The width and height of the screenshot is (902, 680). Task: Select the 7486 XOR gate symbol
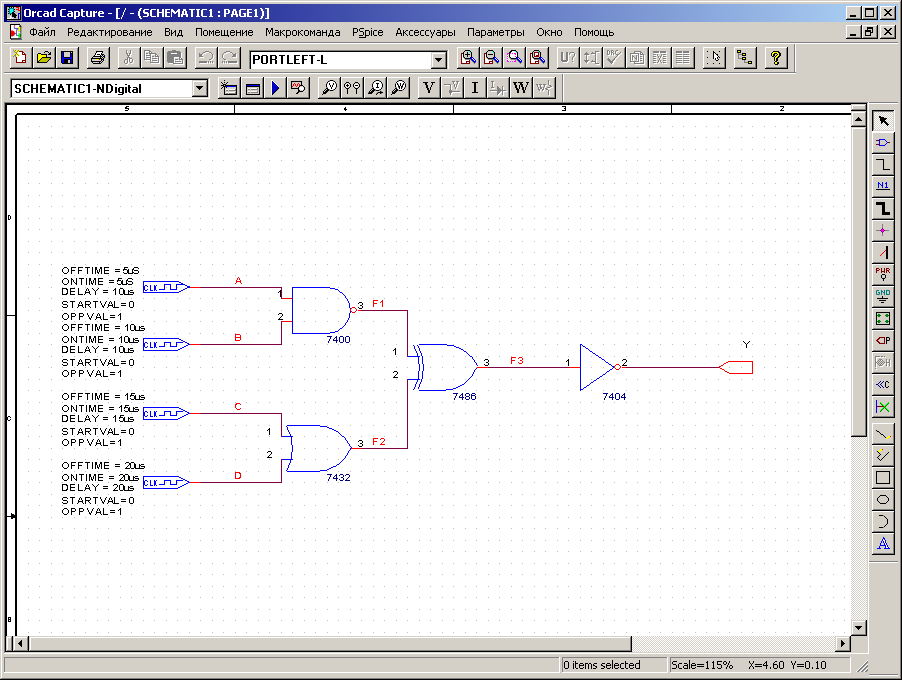pyautogui.click(x=446, y=368)
